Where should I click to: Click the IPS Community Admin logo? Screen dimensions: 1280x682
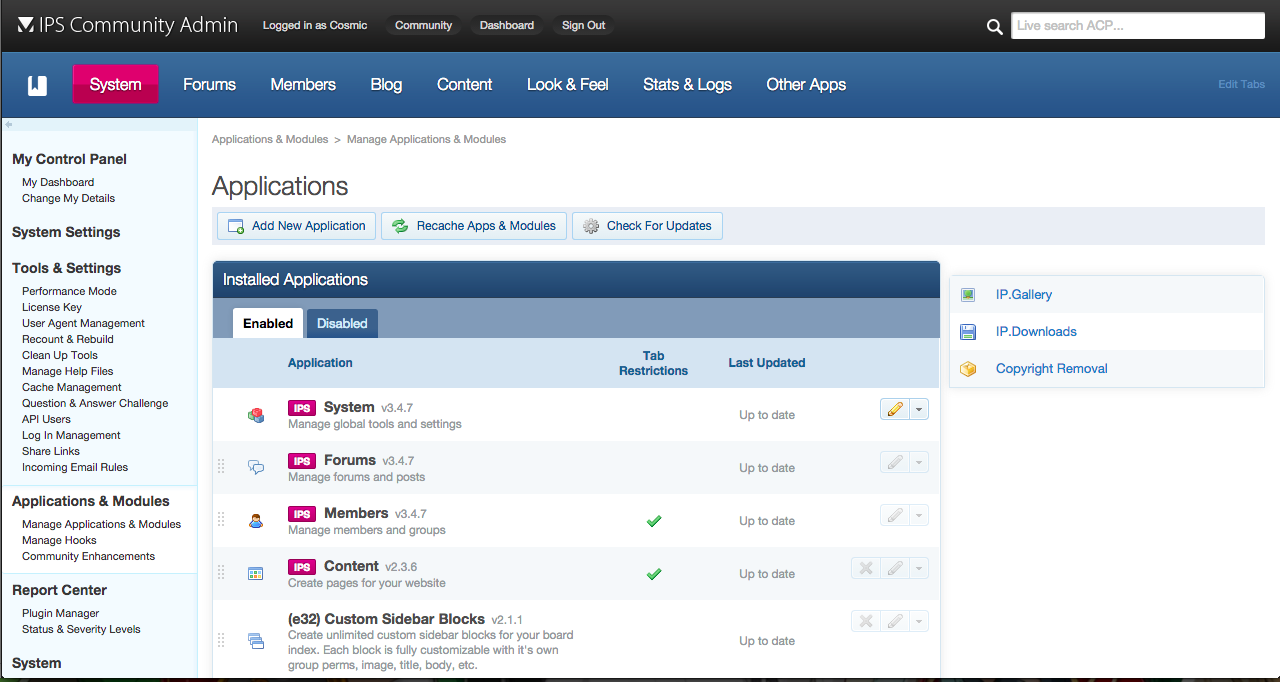pos(127,25)
